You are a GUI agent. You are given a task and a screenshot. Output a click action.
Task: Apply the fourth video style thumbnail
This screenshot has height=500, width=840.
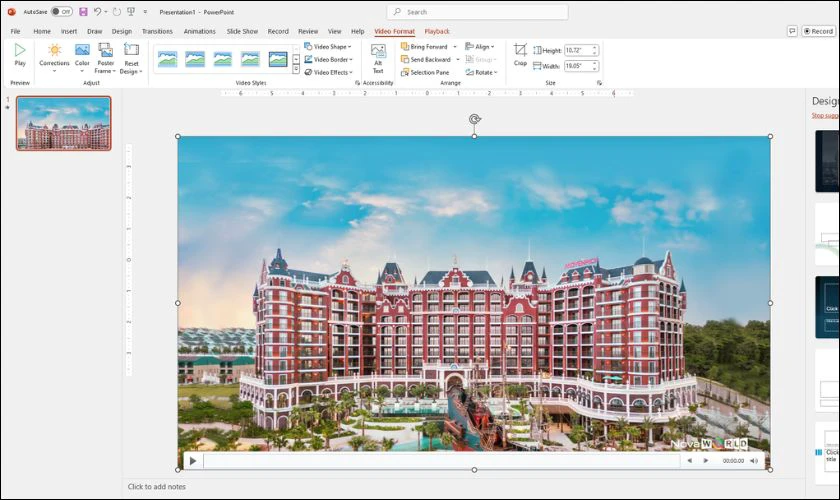click(250, 59)
